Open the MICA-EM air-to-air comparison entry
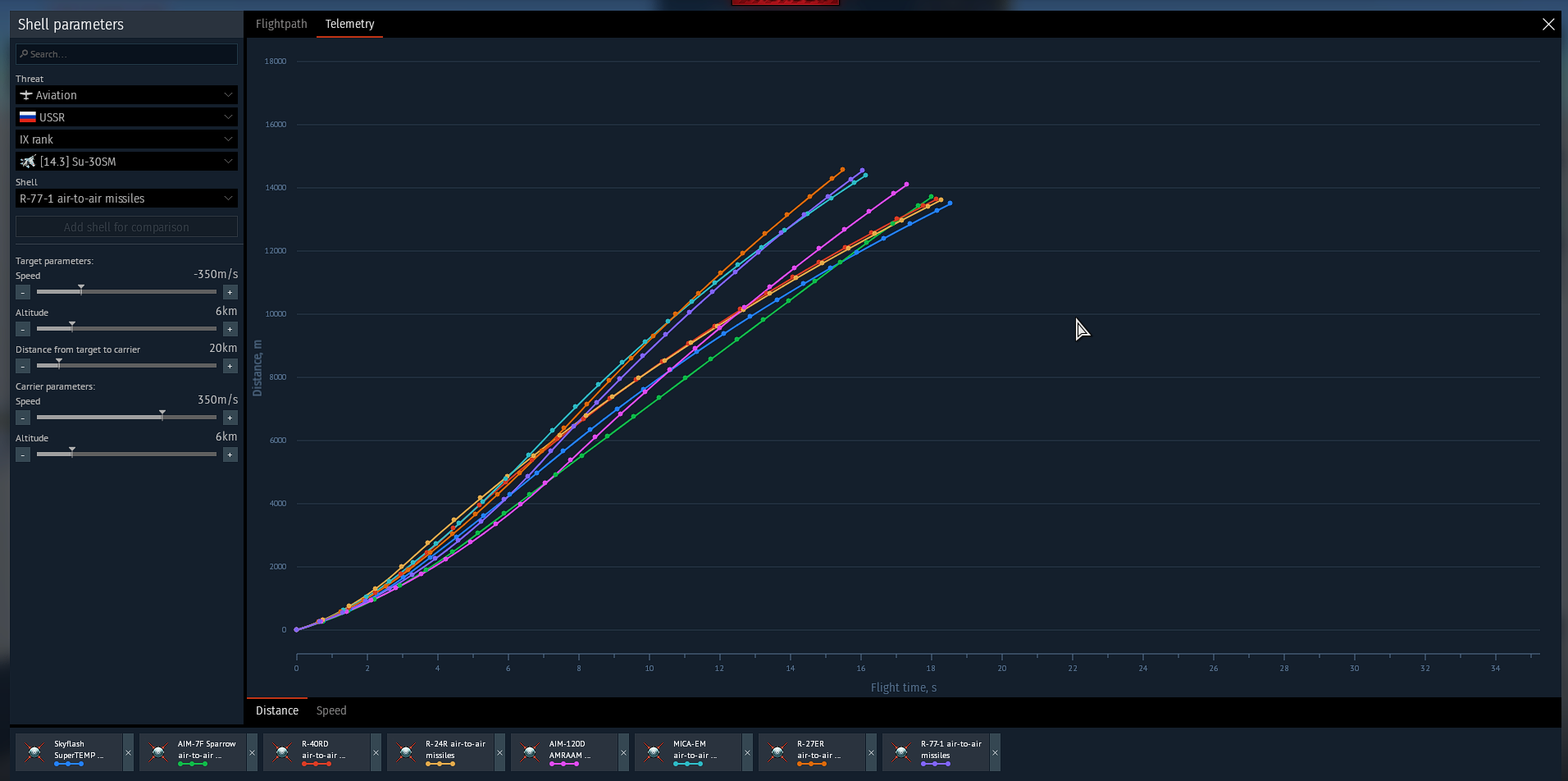The height and width of the screenshot is (781, 1568). [x=688, y=752]
